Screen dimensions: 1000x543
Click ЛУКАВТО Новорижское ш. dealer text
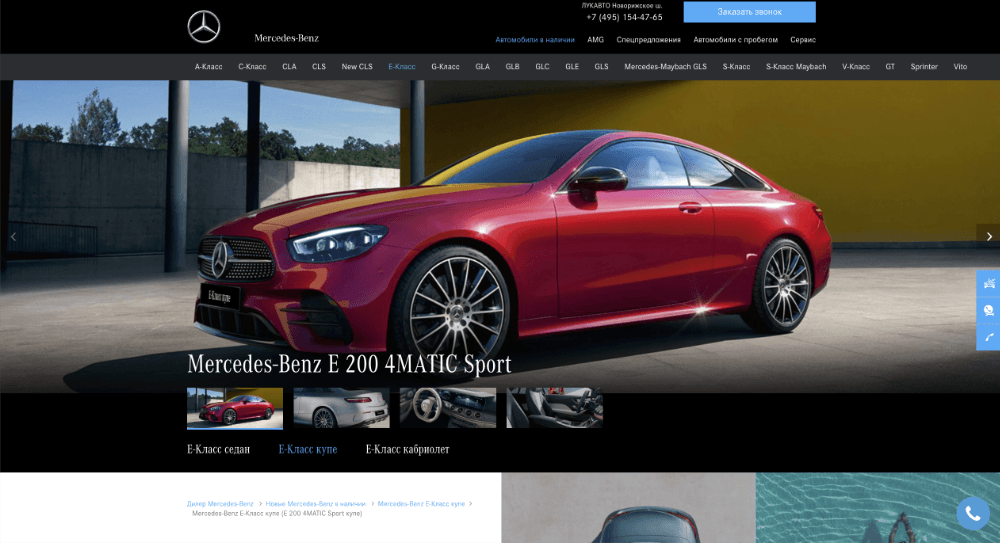(622, 6)
